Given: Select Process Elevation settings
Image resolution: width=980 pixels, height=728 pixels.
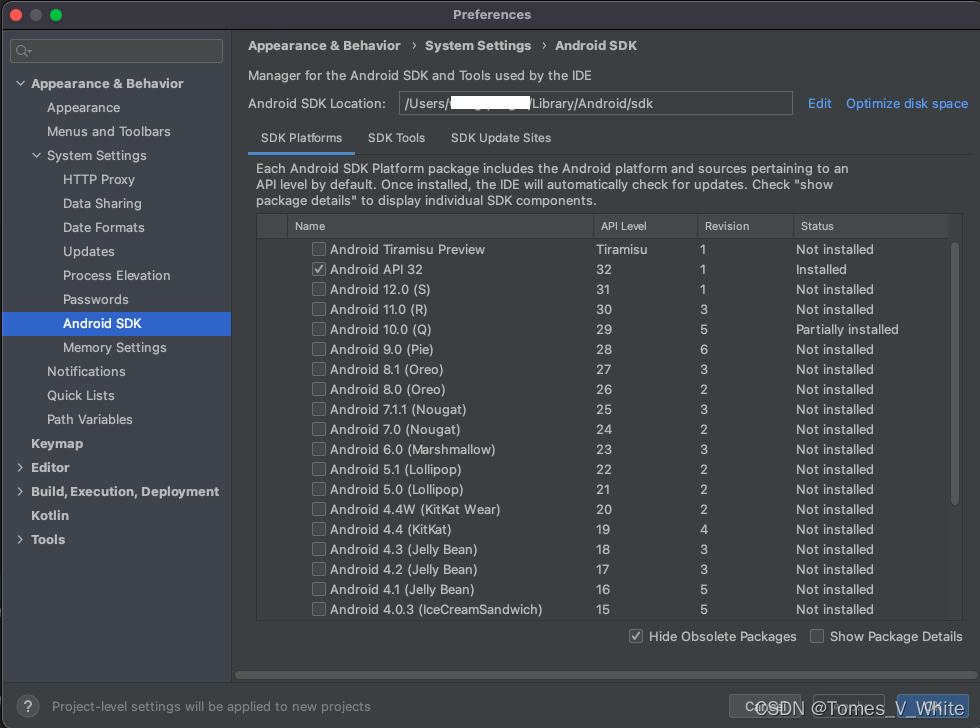Looking at the screenshot, I should (x=116, y=276).
